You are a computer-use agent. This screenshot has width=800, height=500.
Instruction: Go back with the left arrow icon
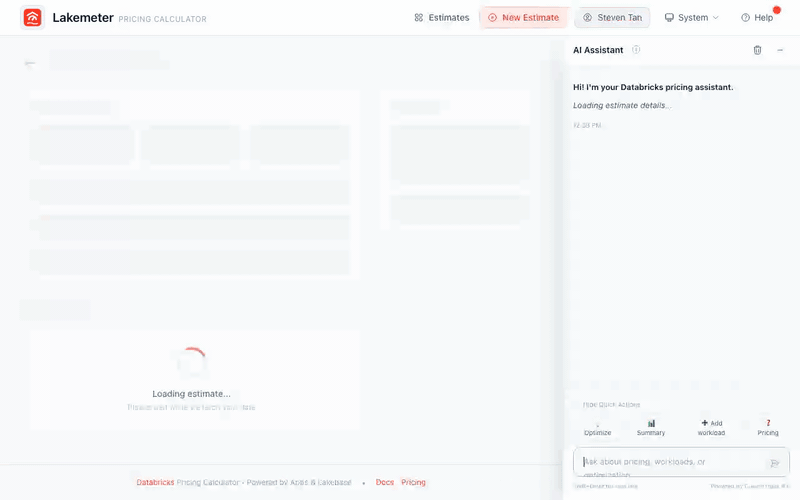[x=30, y=63]
